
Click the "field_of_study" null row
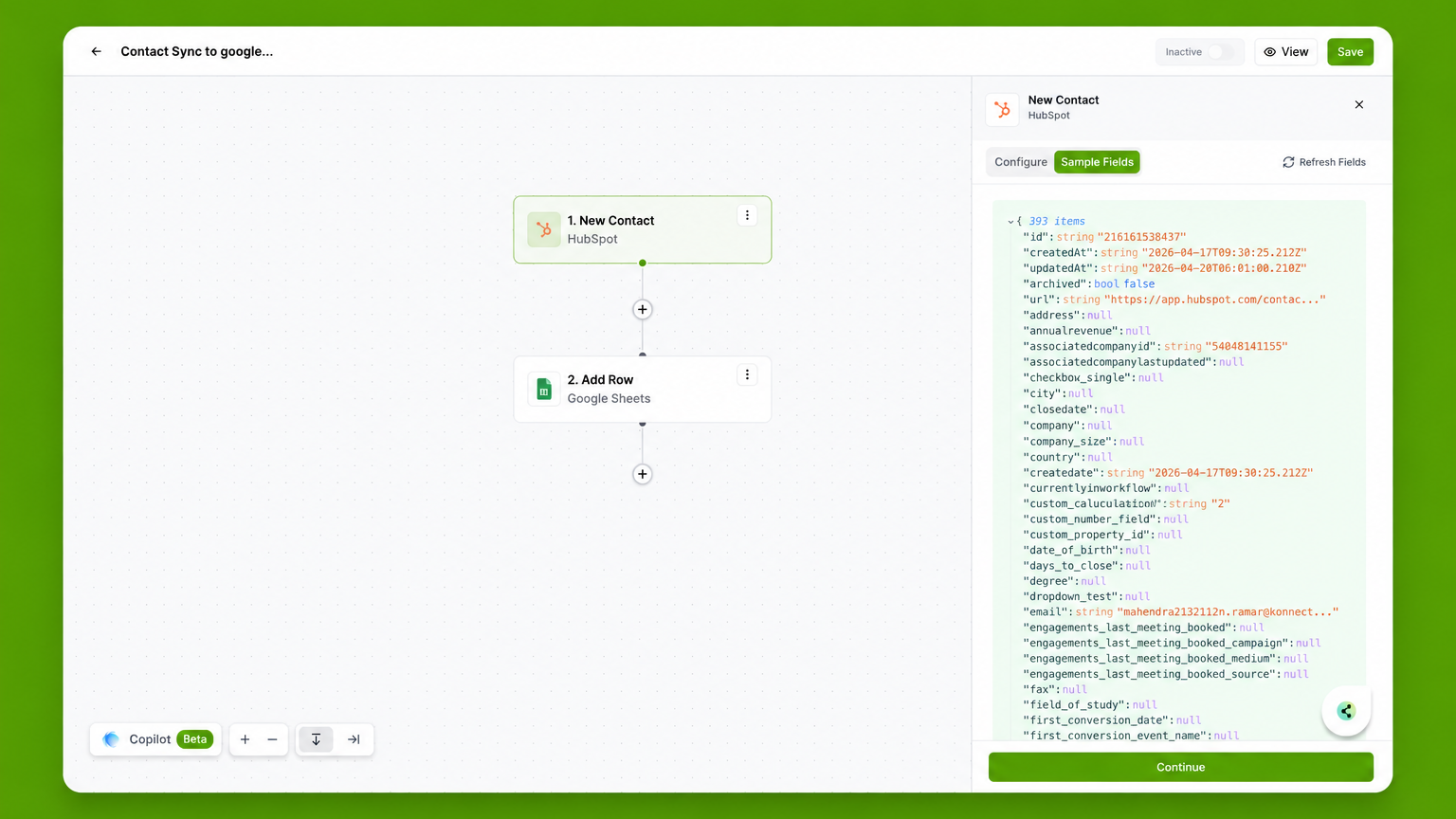(x=1090, y=705)
